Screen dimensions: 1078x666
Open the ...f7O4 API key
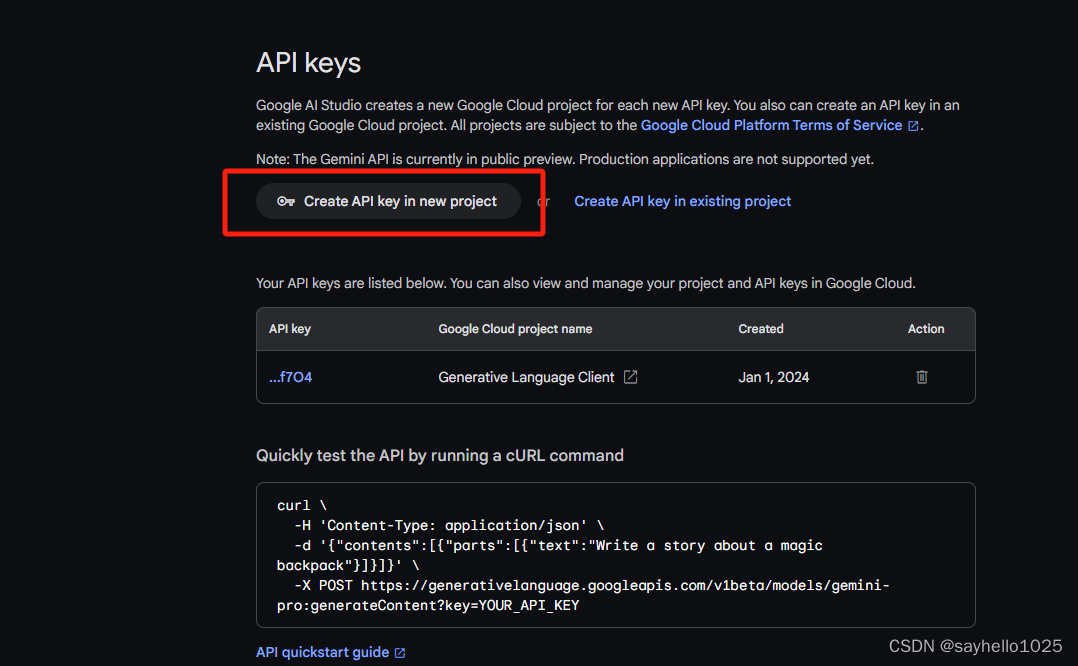click(290, 377)
